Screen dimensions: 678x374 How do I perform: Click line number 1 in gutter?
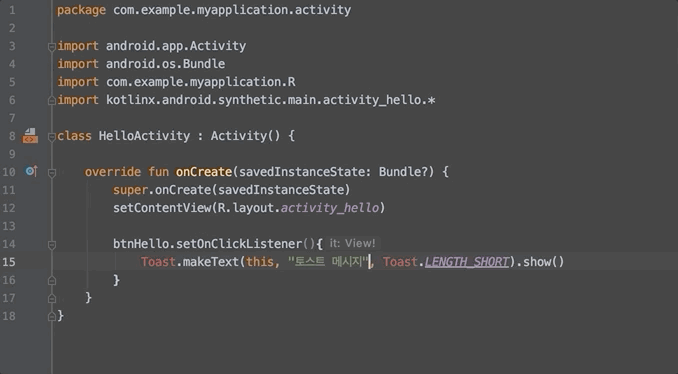[12, 10]
